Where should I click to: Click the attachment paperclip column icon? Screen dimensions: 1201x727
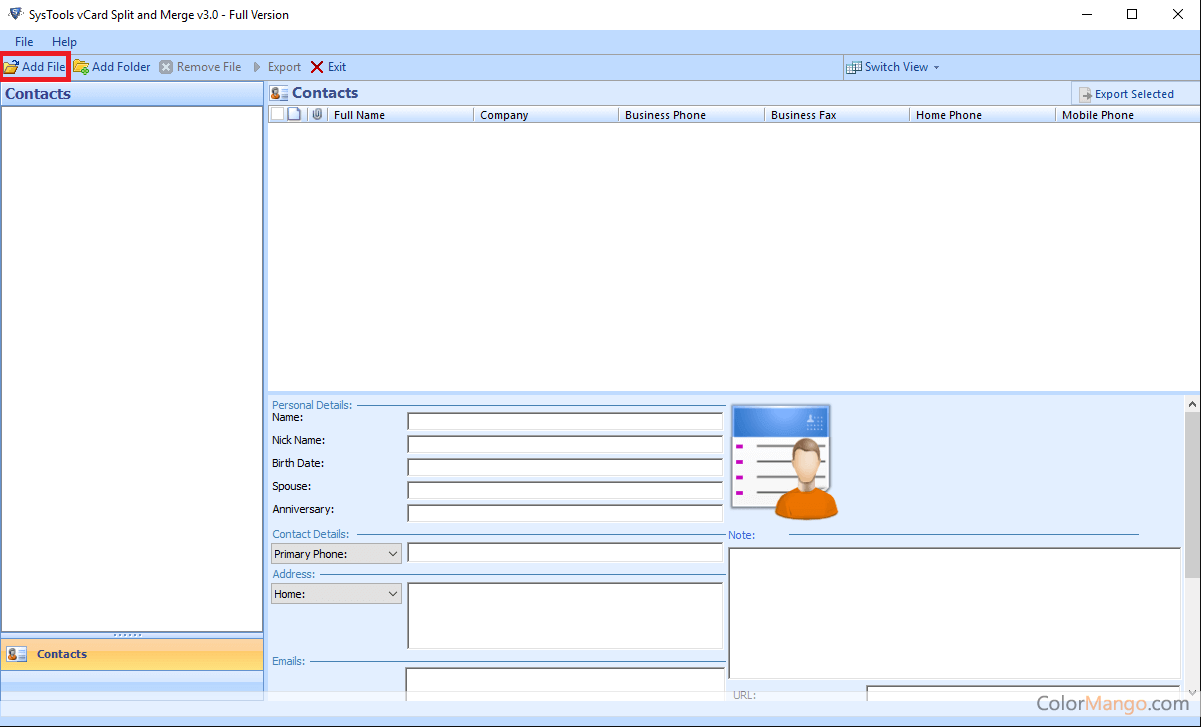tap(317, 114)
